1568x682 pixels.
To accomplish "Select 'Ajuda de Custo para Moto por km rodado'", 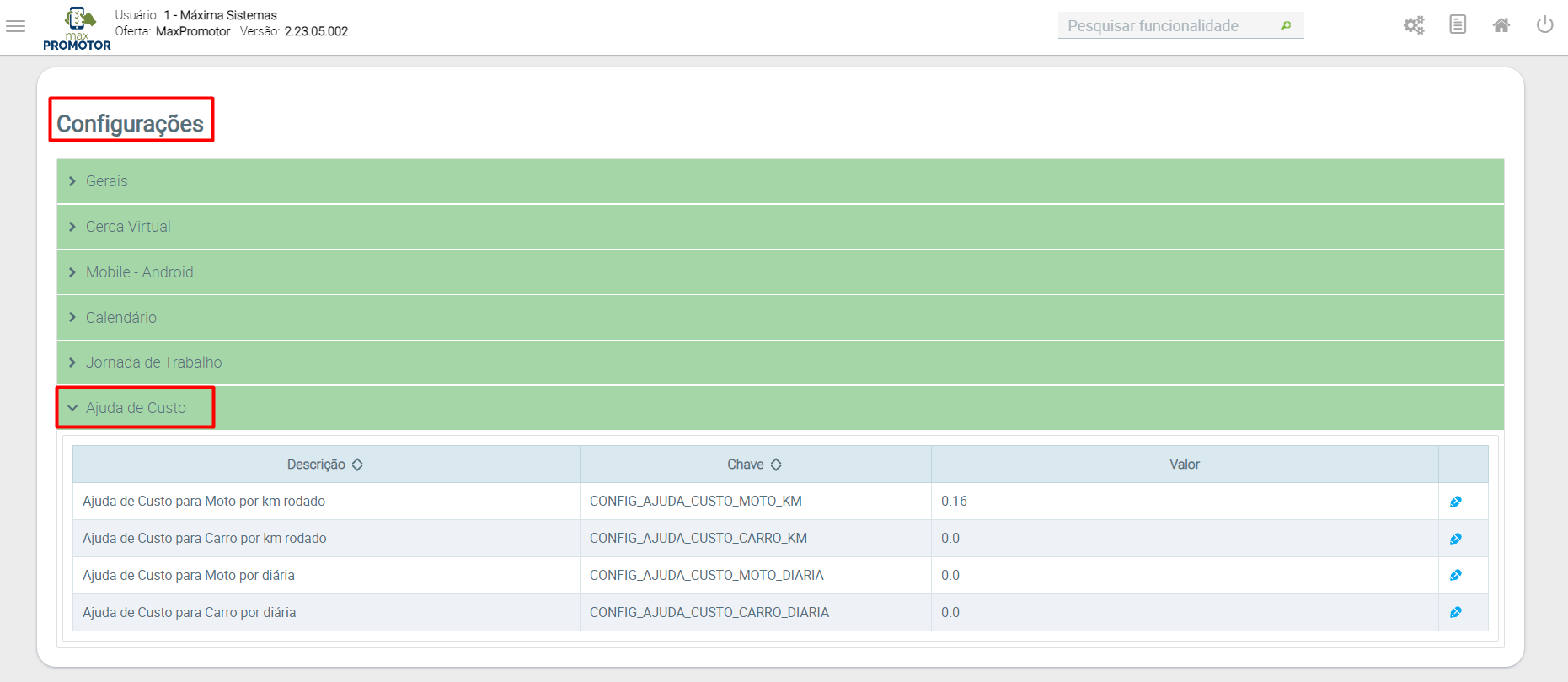I will [x=204, y=502].
